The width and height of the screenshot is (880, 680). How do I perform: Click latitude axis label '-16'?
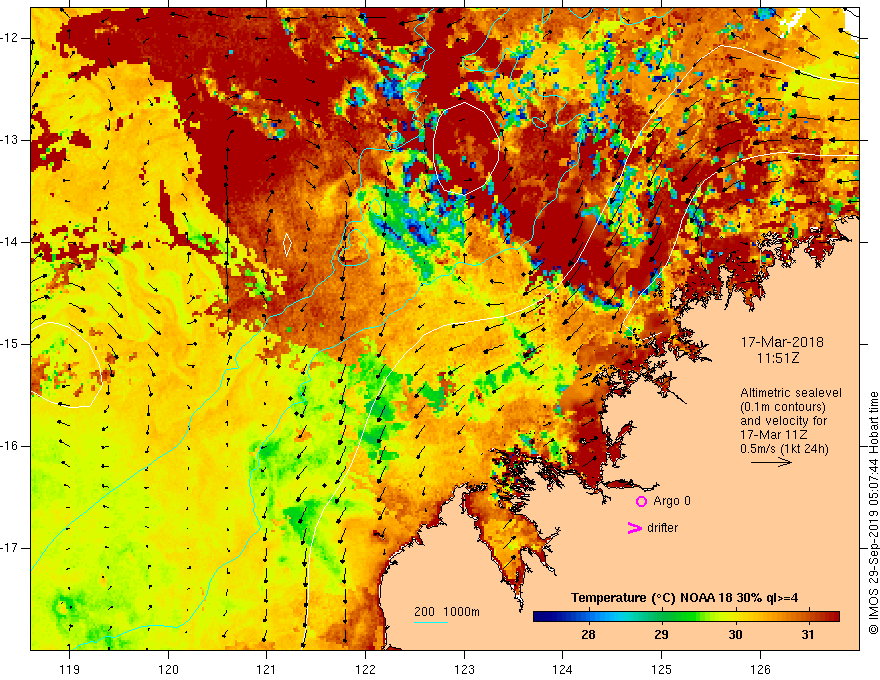pyautogui.click(x=10, y=446)
